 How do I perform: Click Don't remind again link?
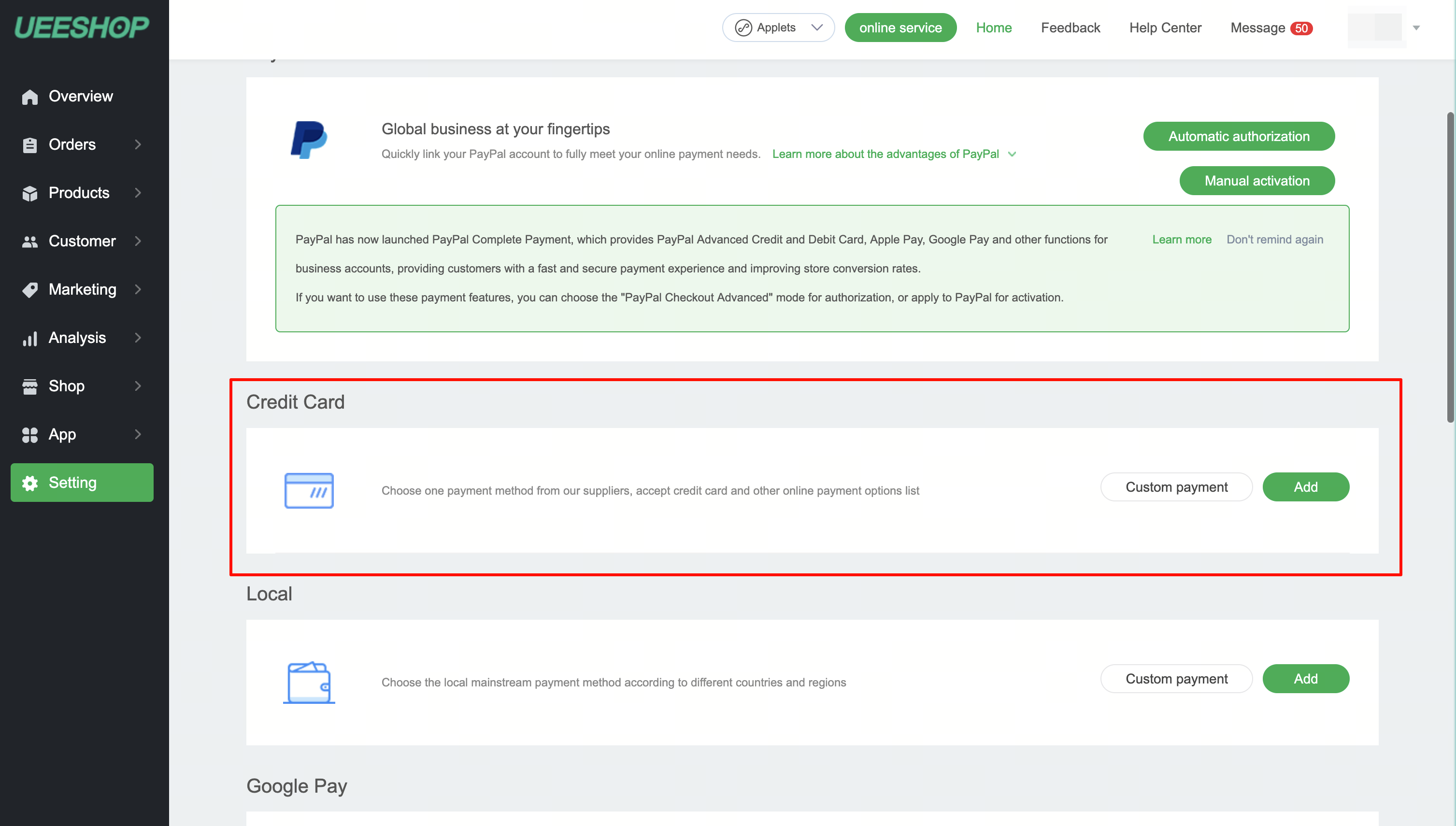click(x=1274, y=240)
